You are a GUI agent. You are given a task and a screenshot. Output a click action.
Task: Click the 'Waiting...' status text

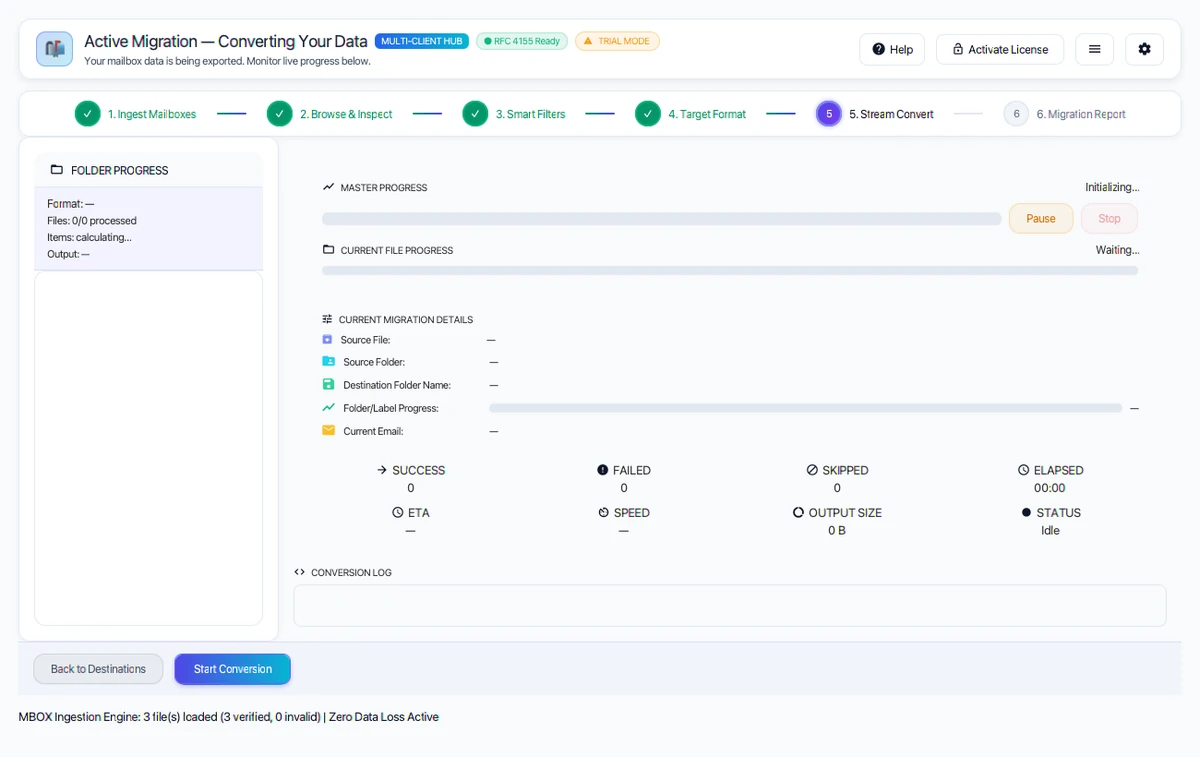click(1117, 250)
